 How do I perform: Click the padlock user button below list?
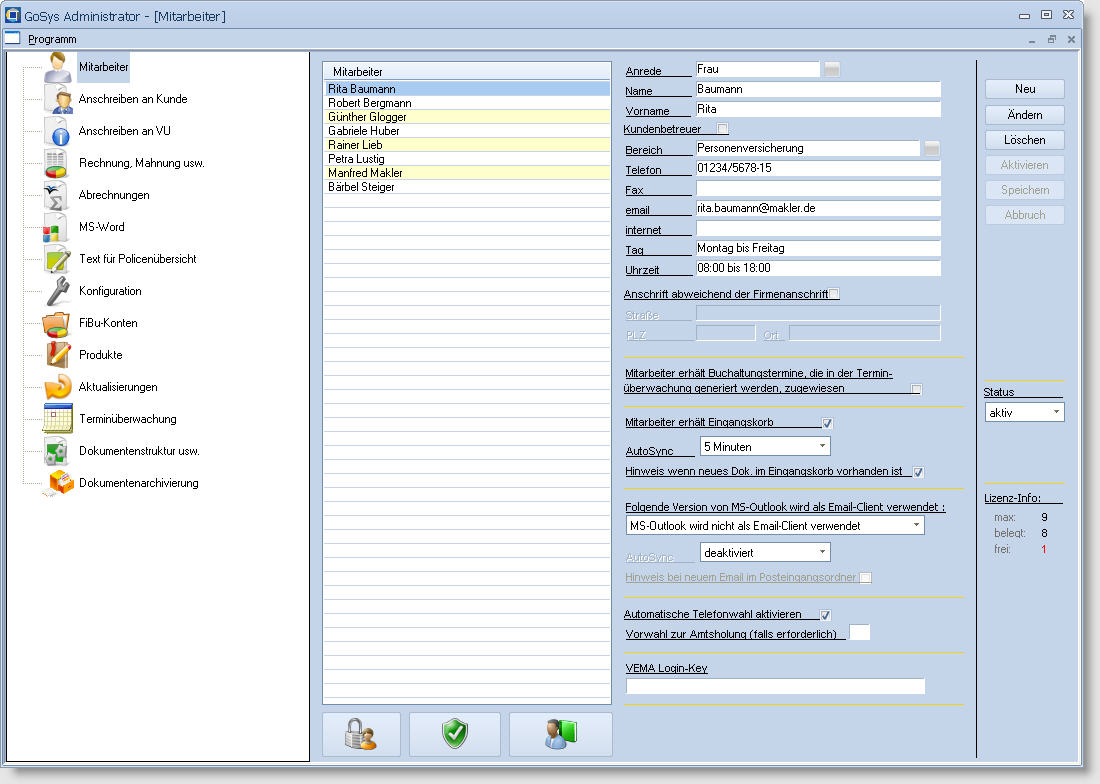point(361,734)
